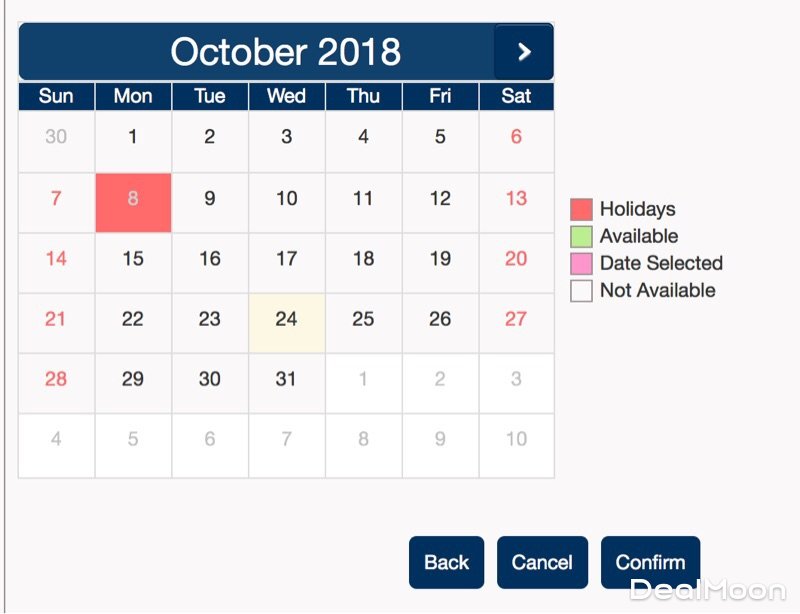Confirm the date selection
Viewport: 800px width, 614px height.
tap(650, 562)
